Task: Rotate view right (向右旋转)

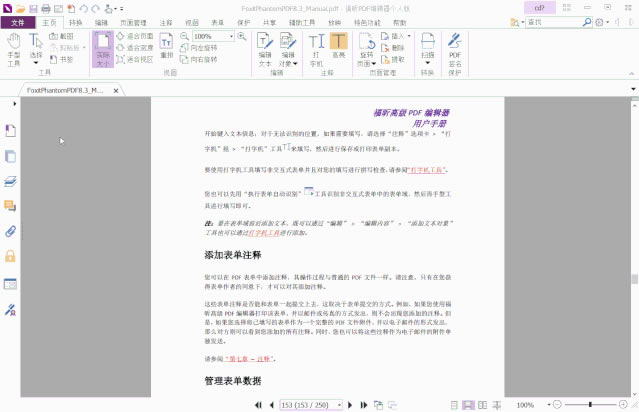Action: click(199, 59)
